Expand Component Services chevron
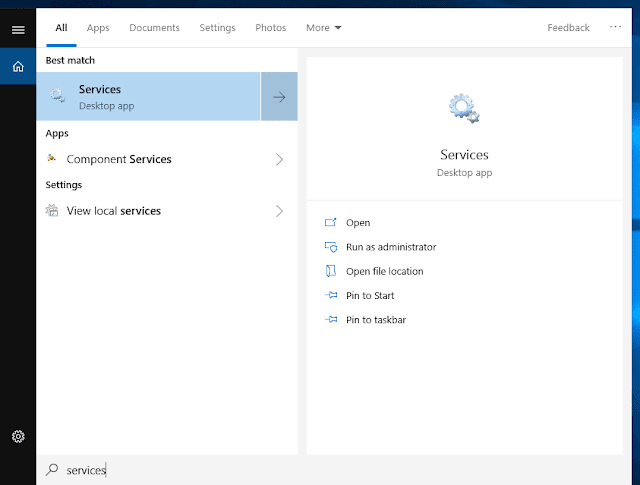This screenshot has width=640, height=485. 279,159
